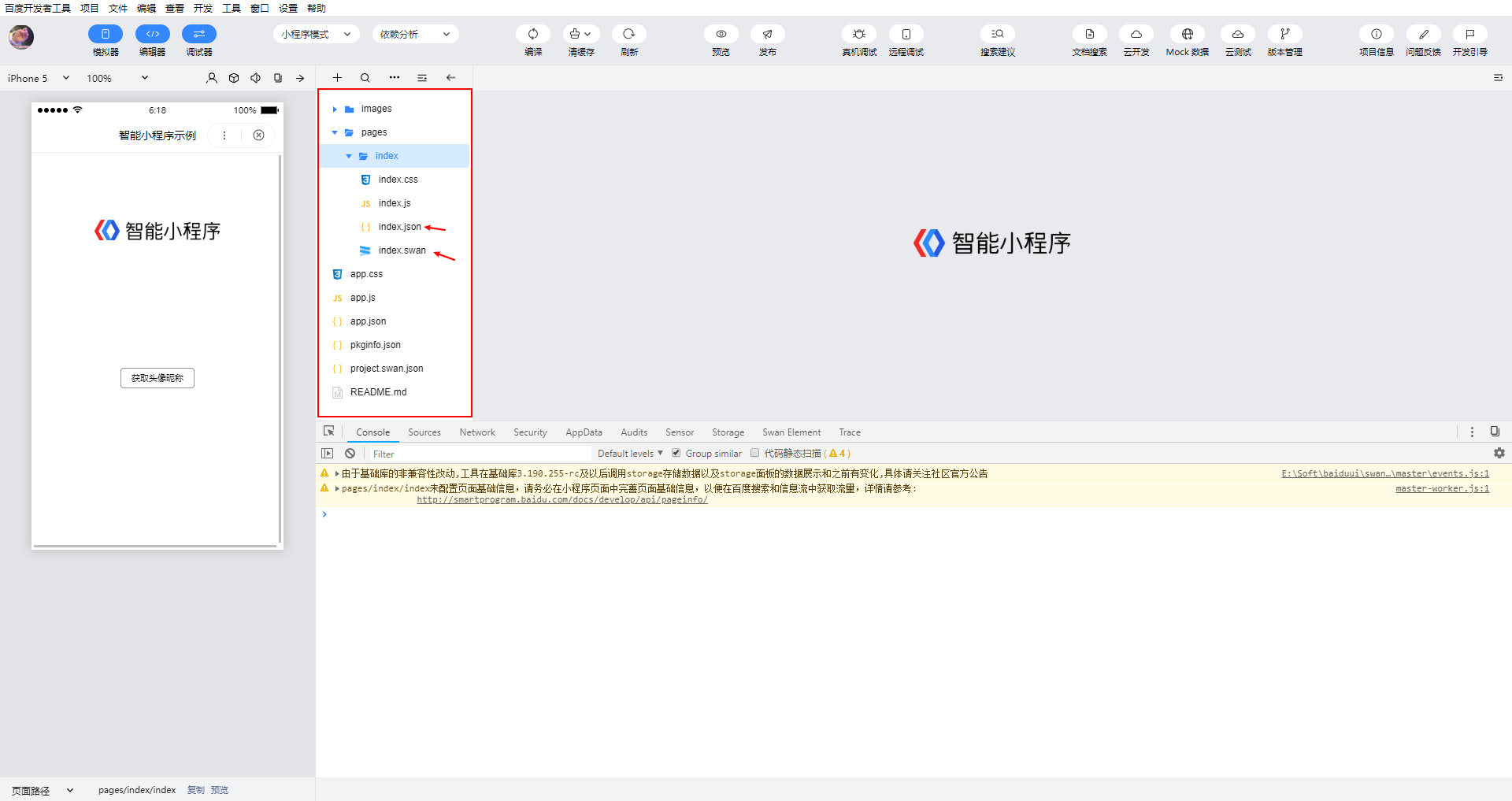The width and height of the screenshot is (1512, 801).
Task: Toggle the 模拟器 simulator panel button
Action: coord(106,34)
